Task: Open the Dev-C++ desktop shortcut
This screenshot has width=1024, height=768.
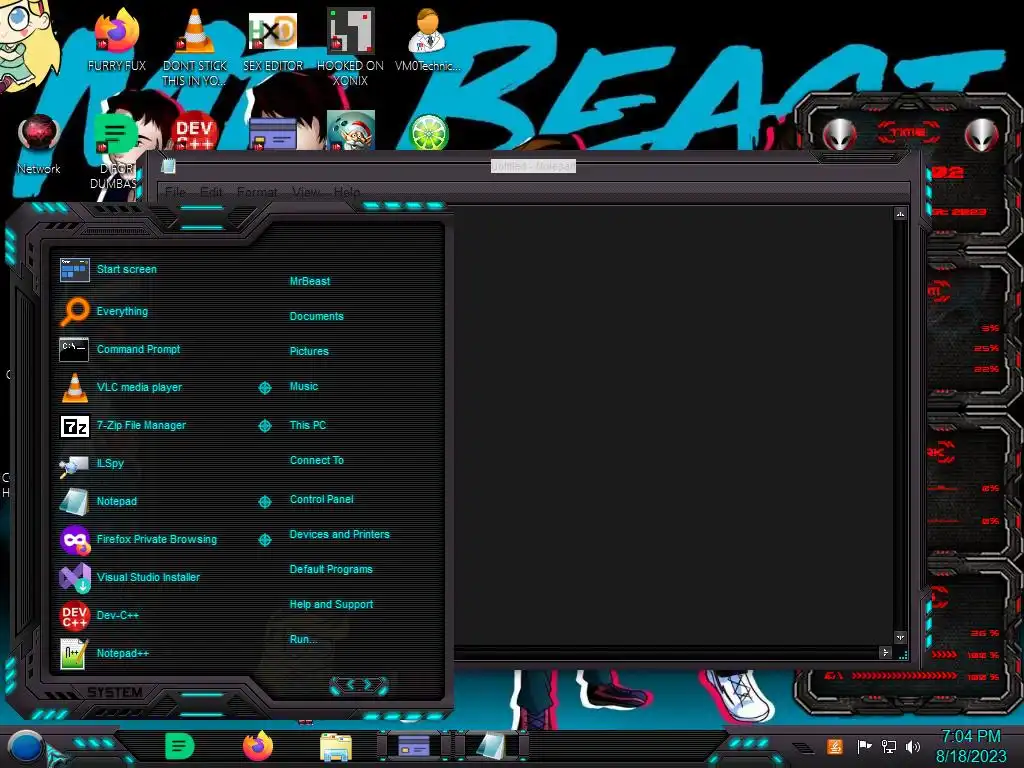Action: [x=194, y=132]
